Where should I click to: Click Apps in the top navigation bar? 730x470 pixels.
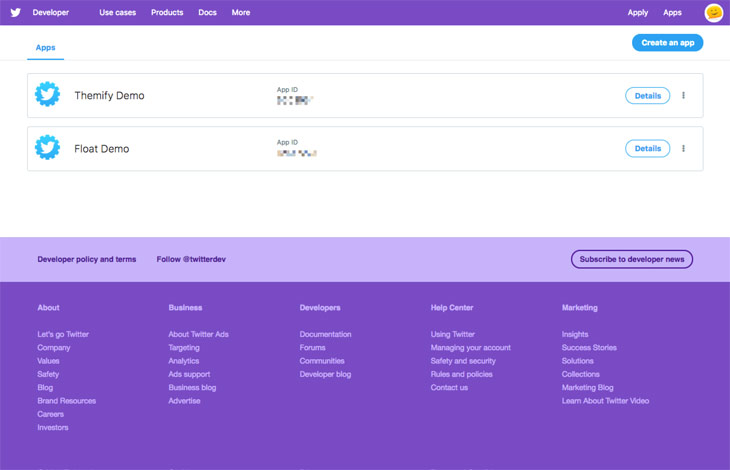pyautogui.click(x=672, y=13)
